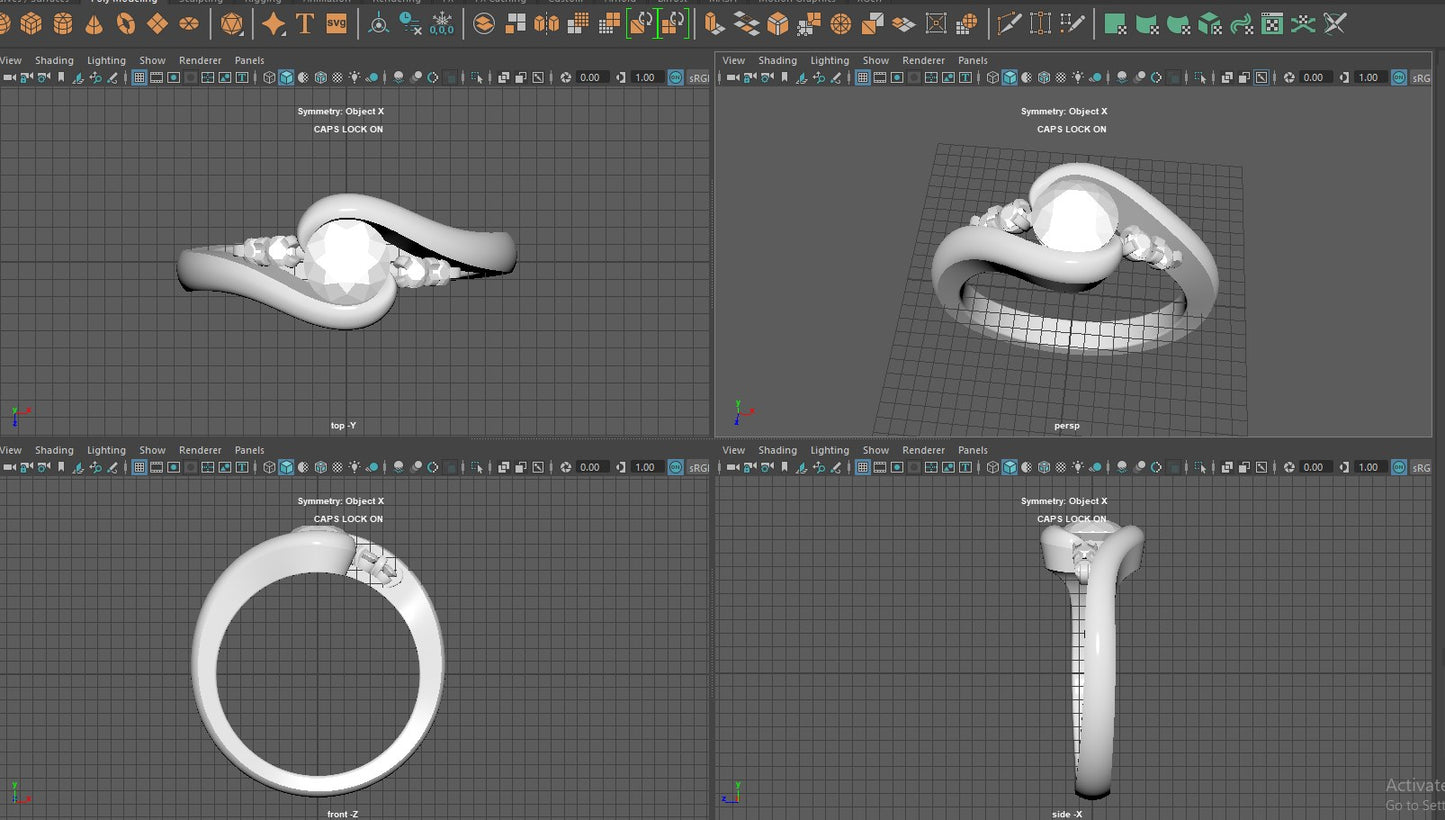Click the Multi-Cut knife tool icon
The height and width of the screenshot is (820, 1445).
tap(1009, 23)
